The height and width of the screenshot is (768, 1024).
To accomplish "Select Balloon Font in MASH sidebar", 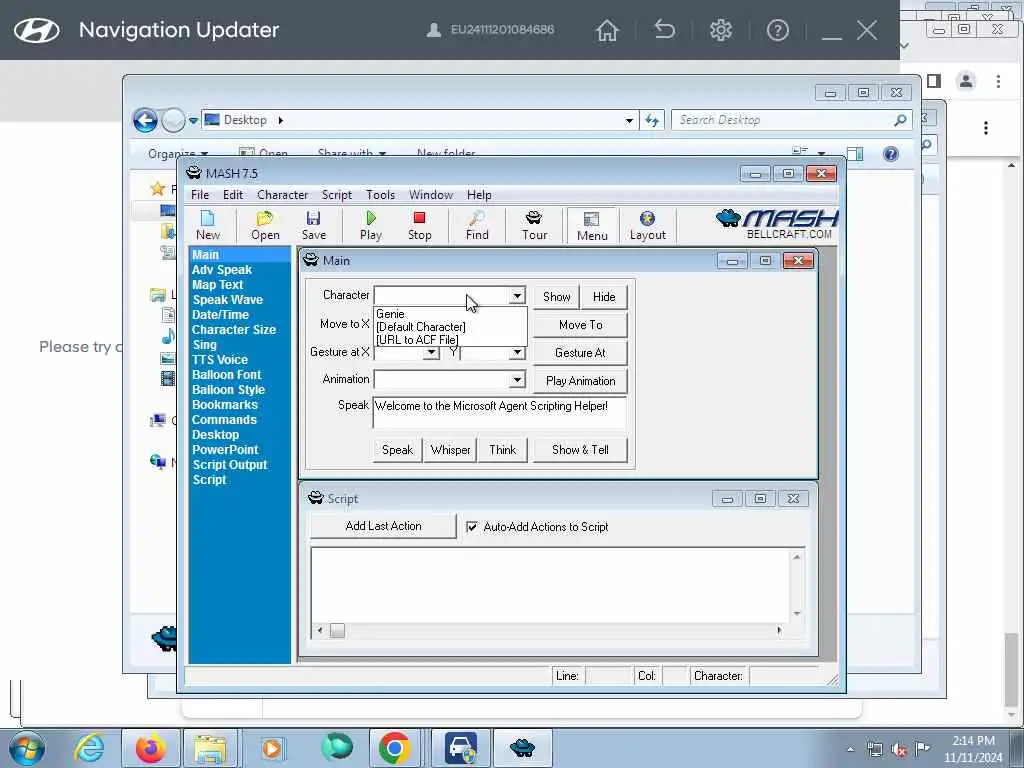I will [227, 375].
